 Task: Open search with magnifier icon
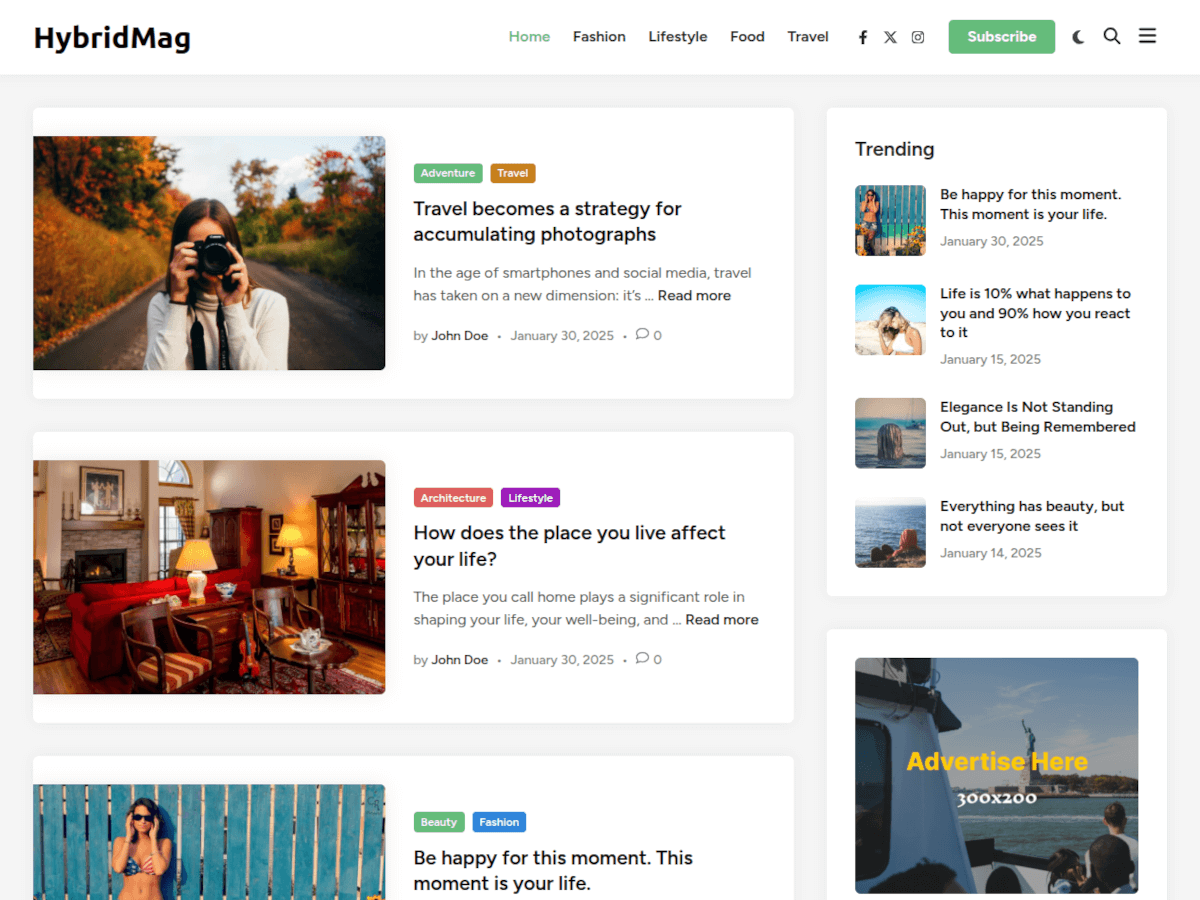tap(1112, 37)
